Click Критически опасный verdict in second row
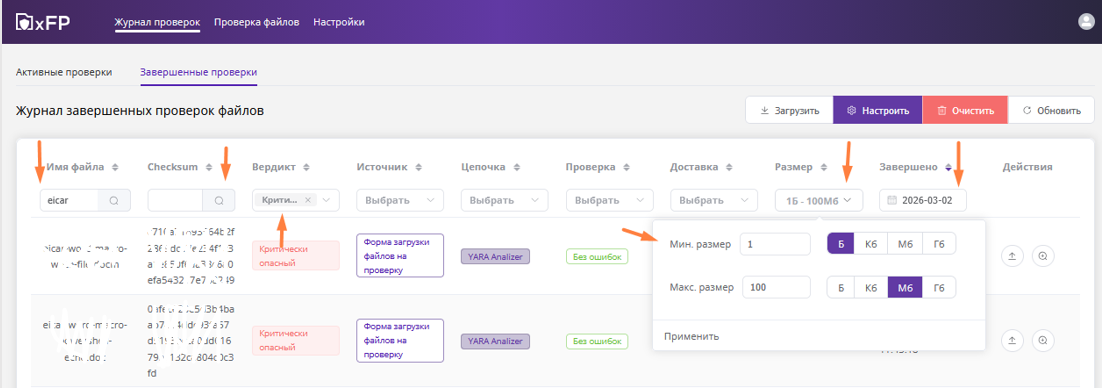Screen dimensions: 1102x388 (x=296, y=340)
